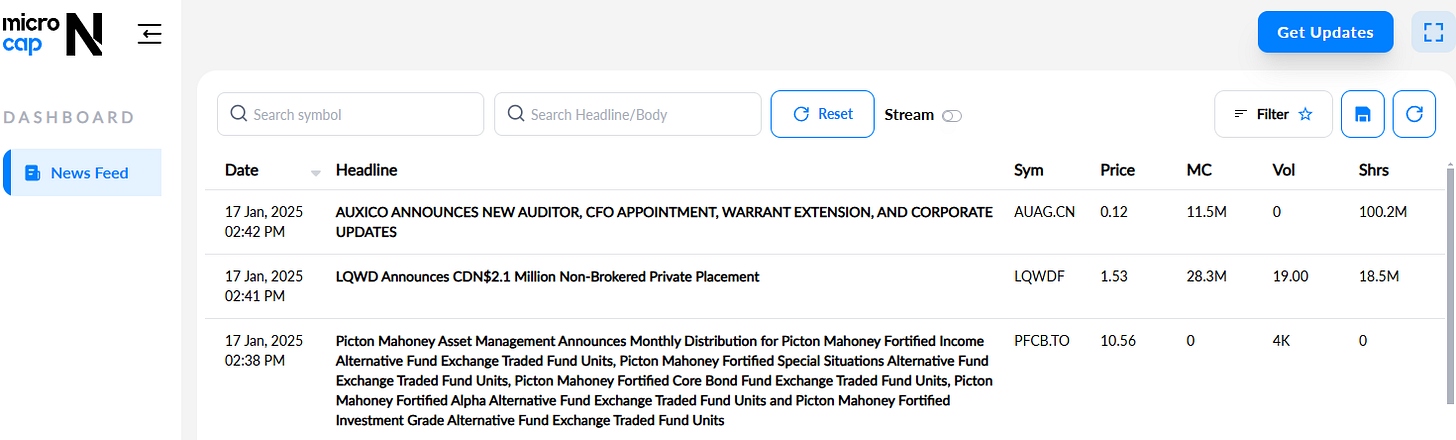This screenshot has height=440, width=1456.
Task: Click the blue save floppy disk icon
Action: click(1362, 114)
